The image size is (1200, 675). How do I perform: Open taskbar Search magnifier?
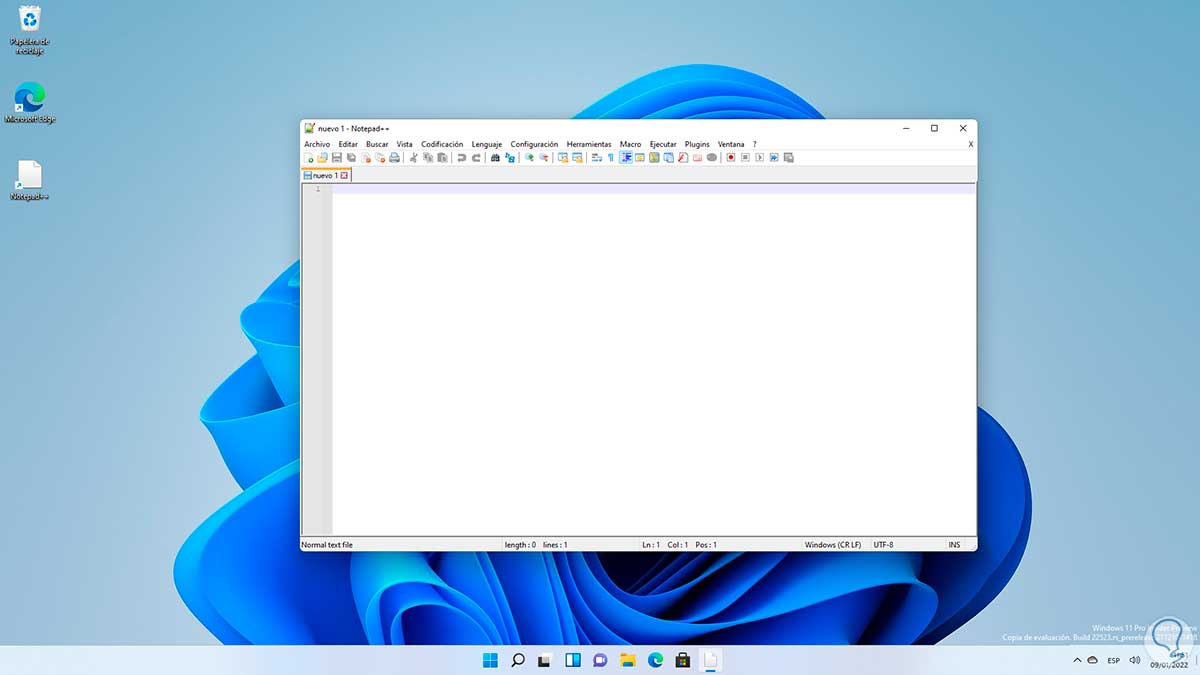[x=518, y=660]
